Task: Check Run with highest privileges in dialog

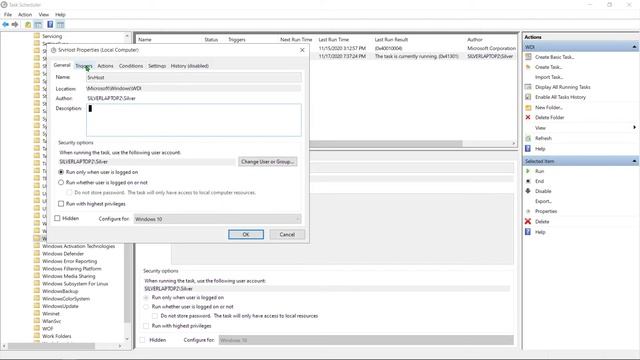Action: 61,204
